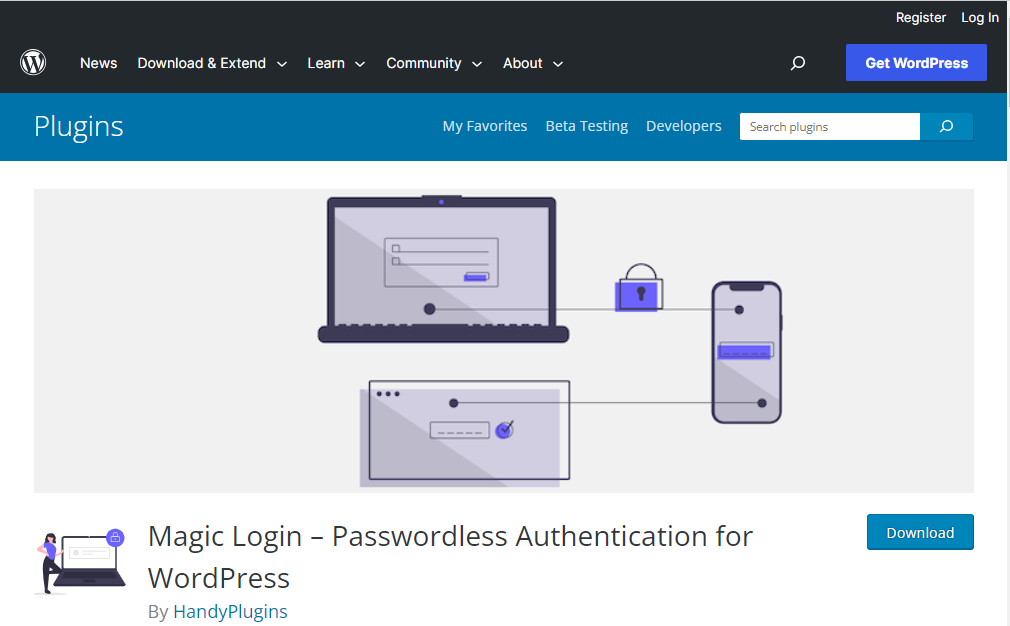1010x626 pixels.
Task: Expand the About menu
Action: click(533, 63)
